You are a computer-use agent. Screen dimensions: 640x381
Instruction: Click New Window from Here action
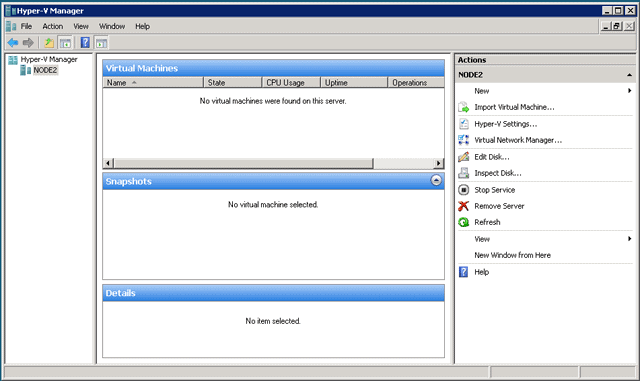pos(512,255)
